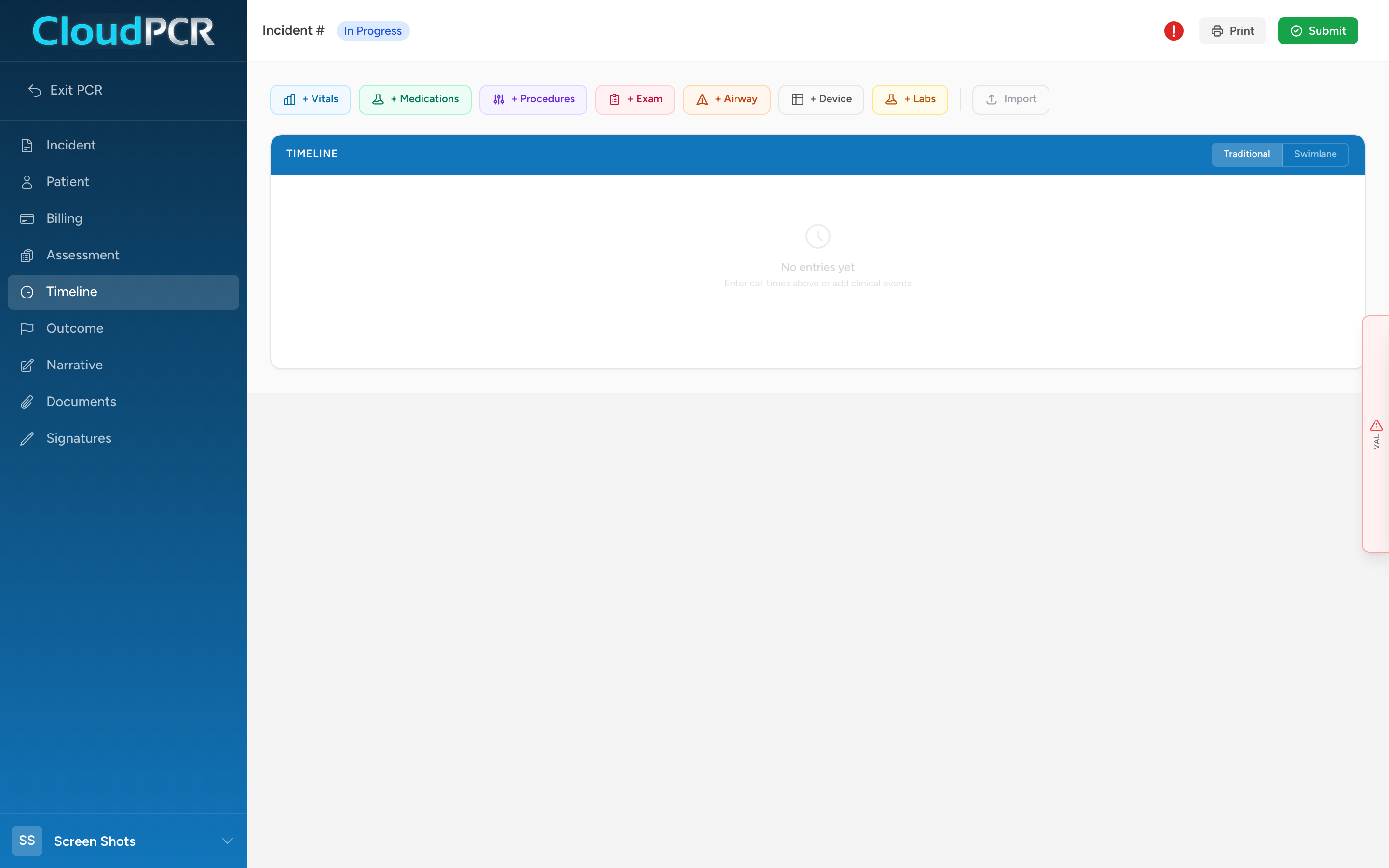Click the CloudPCR logo
The image size is (1389, 868).
coord(123,31)
